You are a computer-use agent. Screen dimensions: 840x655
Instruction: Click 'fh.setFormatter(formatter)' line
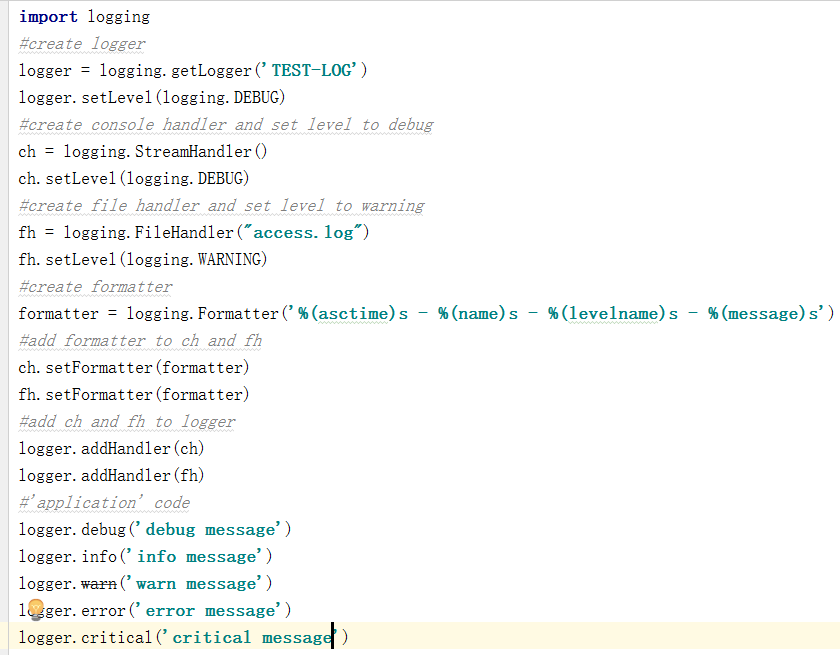point(134,395)
